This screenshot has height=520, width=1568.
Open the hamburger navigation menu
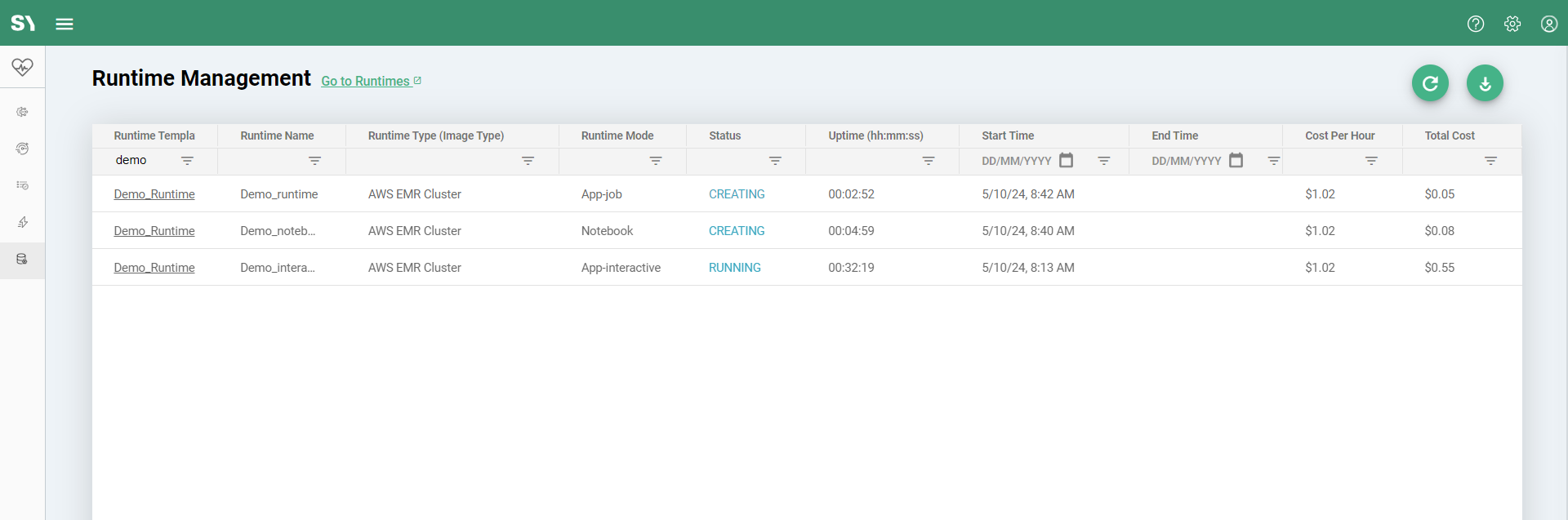click(65, 24)
